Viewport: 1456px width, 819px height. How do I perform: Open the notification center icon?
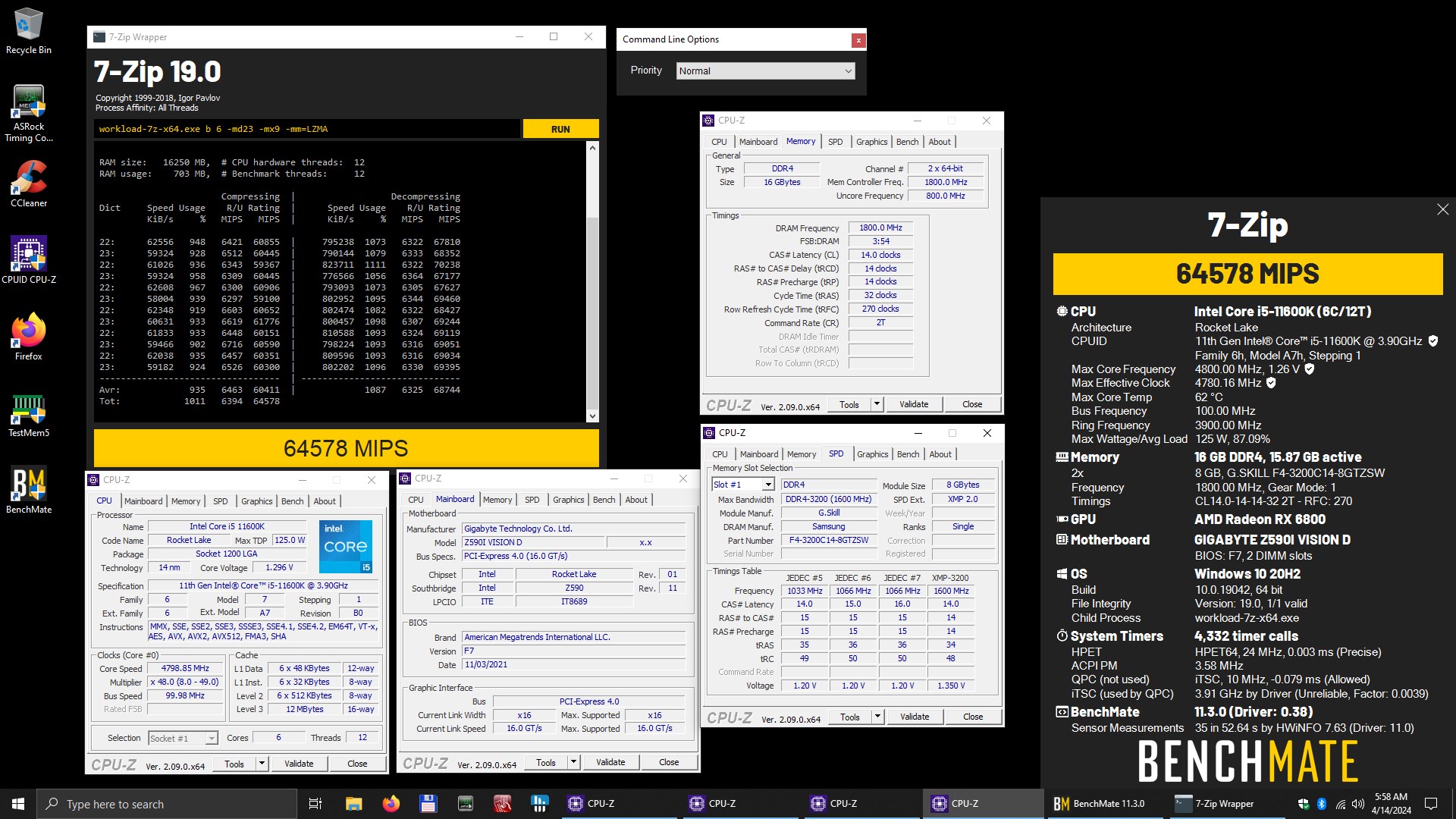(1431, 804)
